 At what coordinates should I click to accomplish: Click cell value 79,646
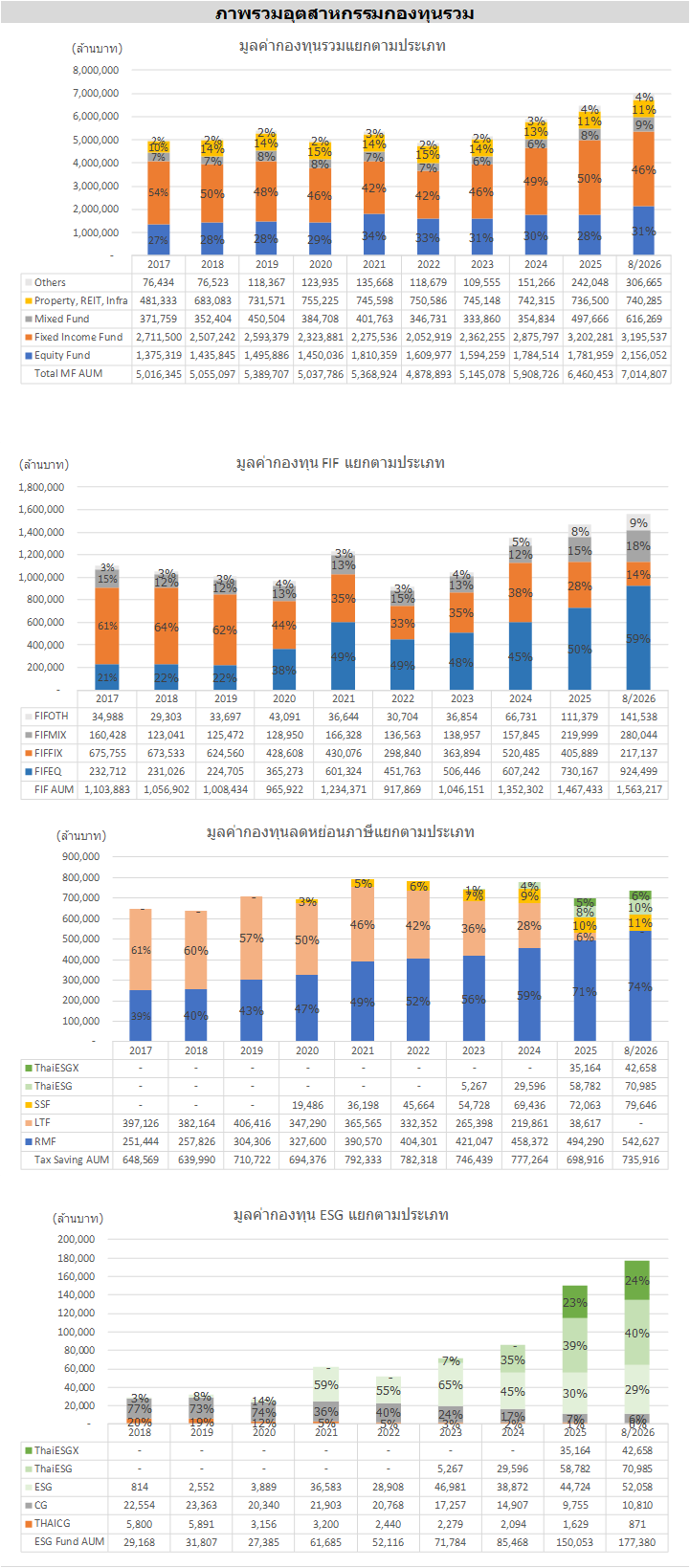click(641, 1105)
